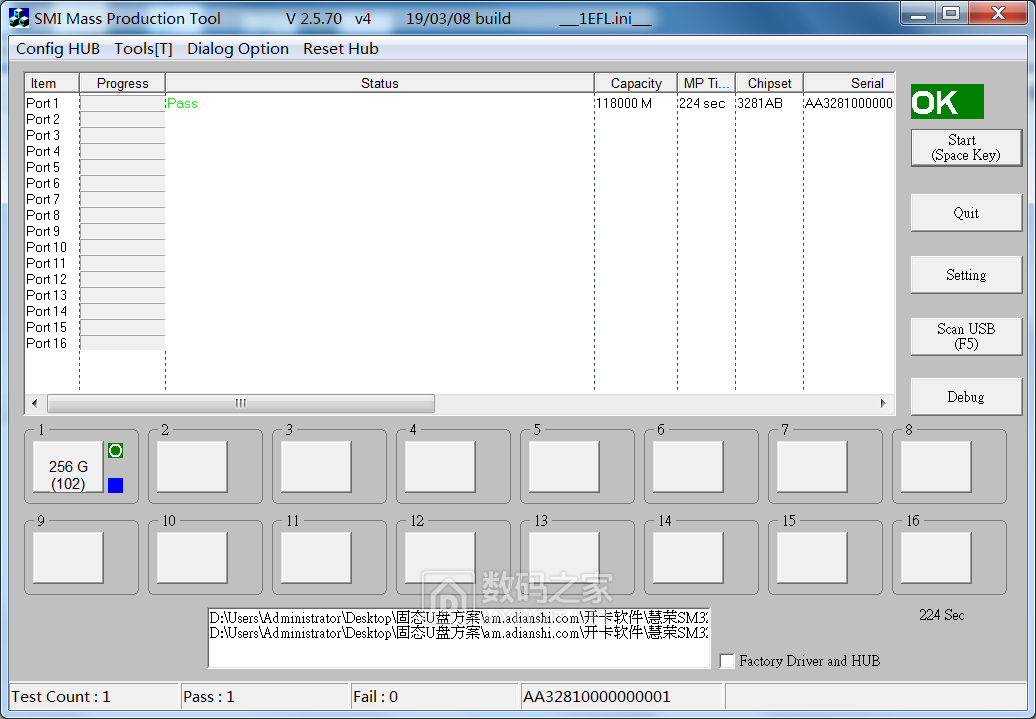Viewport: 1036px width, 719px height.
Task: Click the green OK status indicator
Action: (x=947, y=102)
